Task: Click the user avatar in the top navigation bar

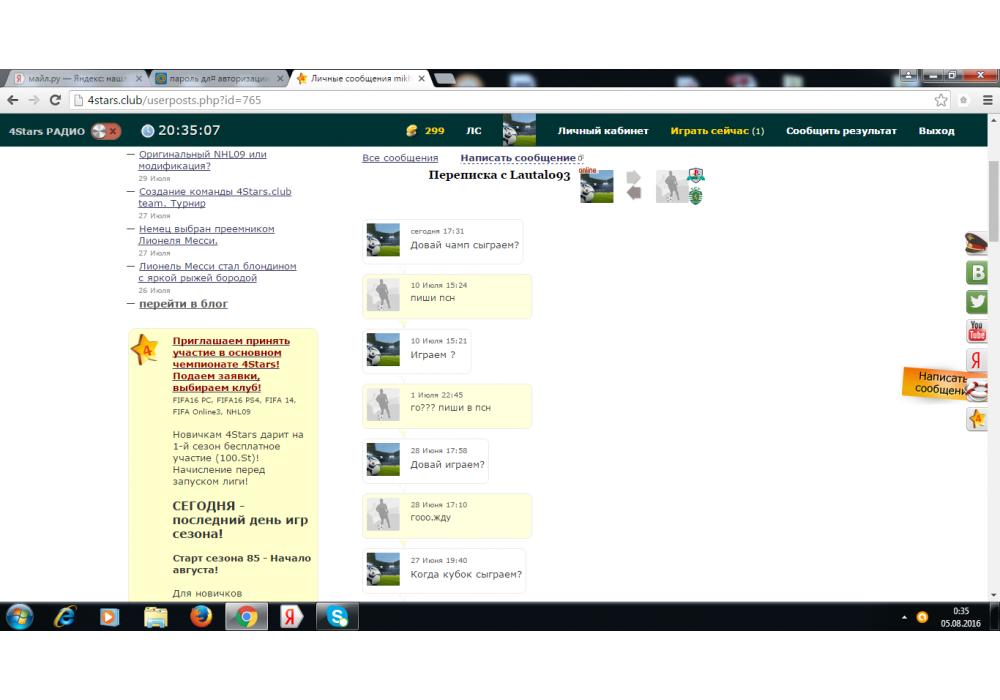Action: (x=519, y=130)
